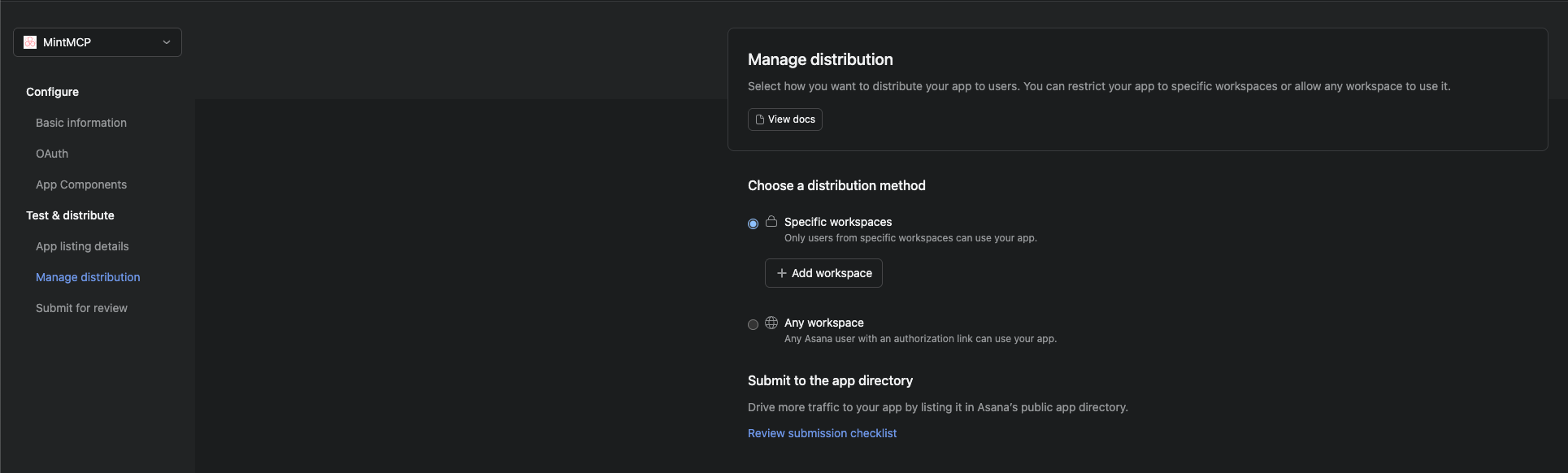This screenshot has width=1568, height=473.
Task: Click the Add workspace button
Action: tap(823, 273)
